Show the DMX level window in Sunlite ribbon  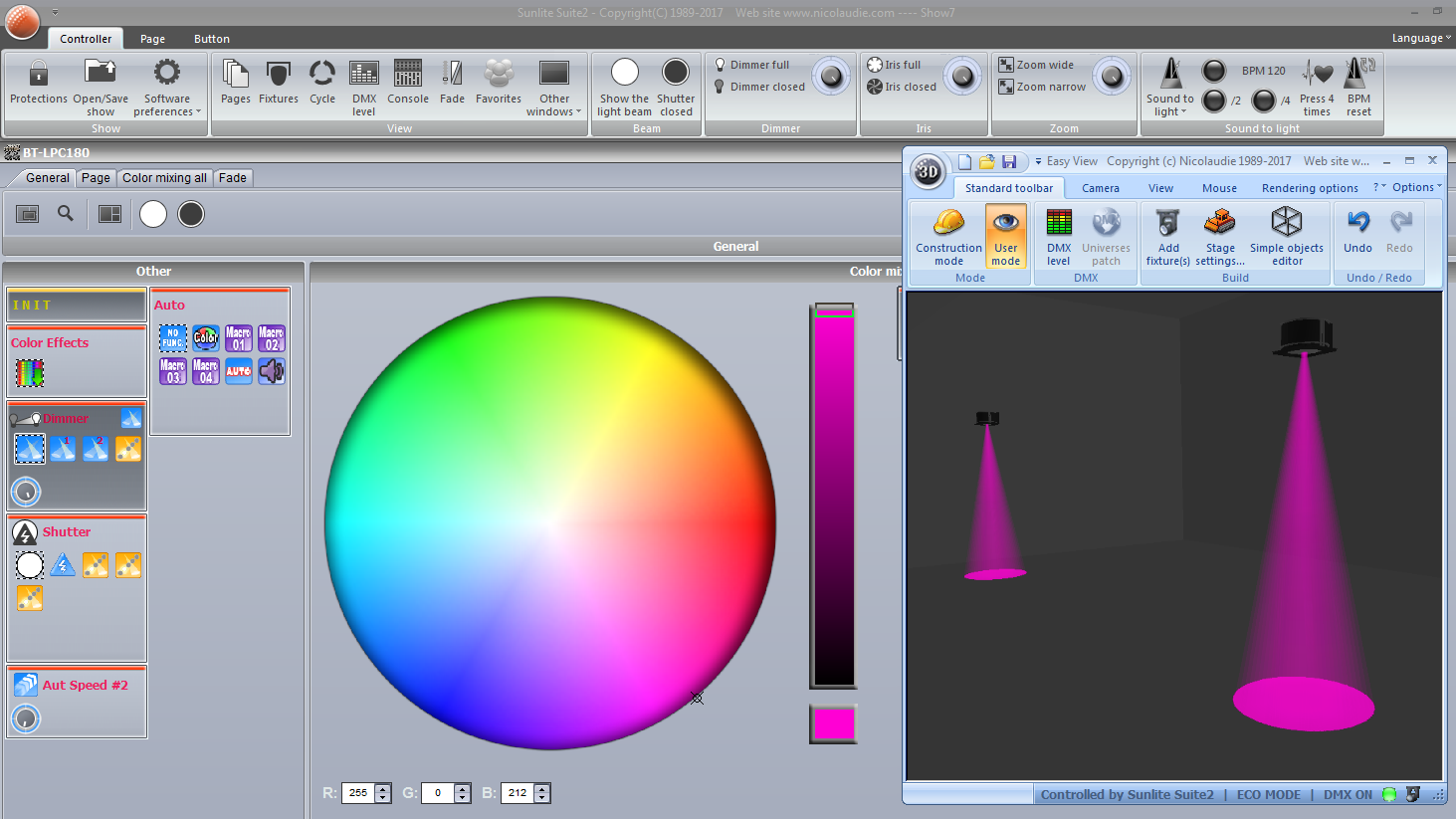coord(364,74)
